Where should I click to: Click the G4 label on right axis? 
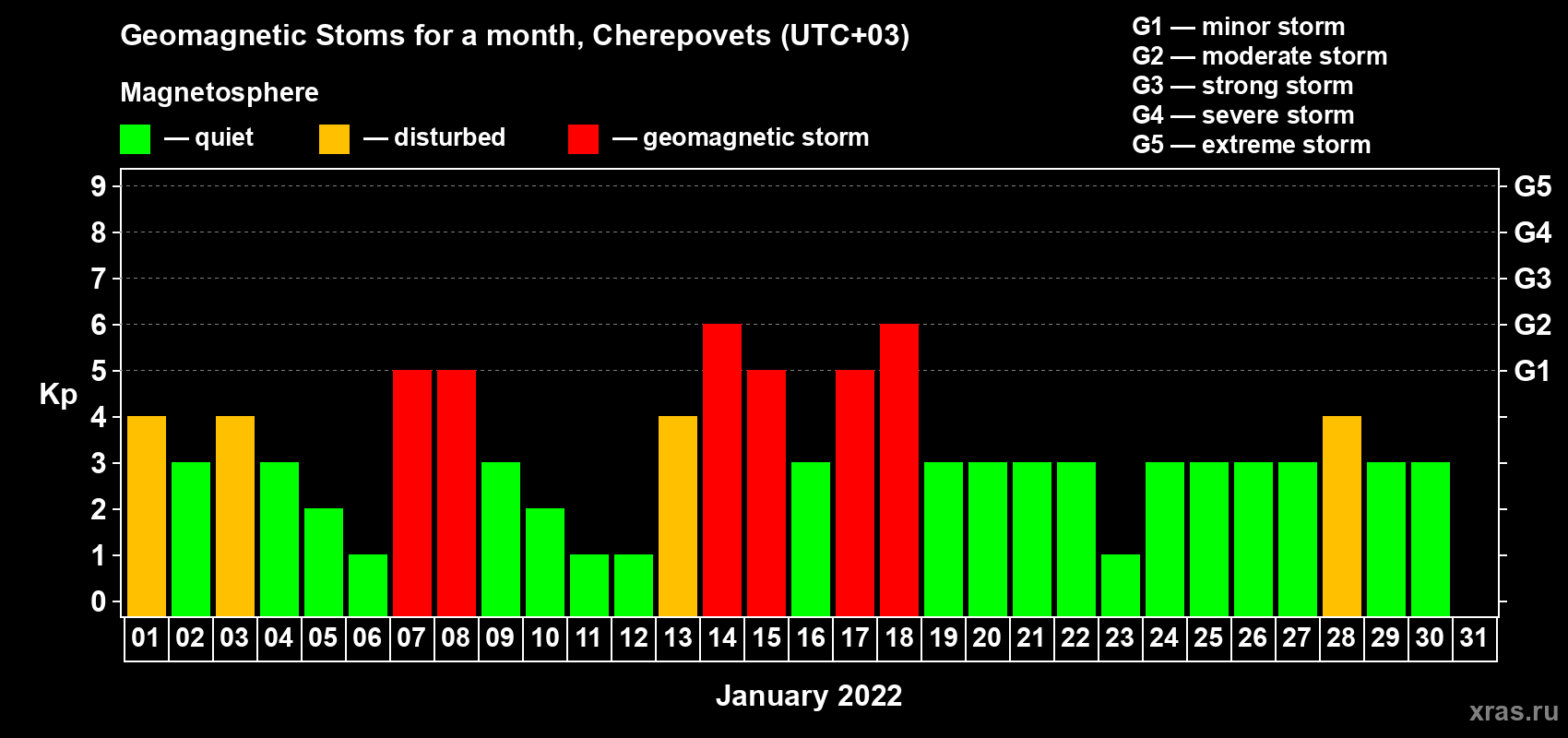(1533, 232)
